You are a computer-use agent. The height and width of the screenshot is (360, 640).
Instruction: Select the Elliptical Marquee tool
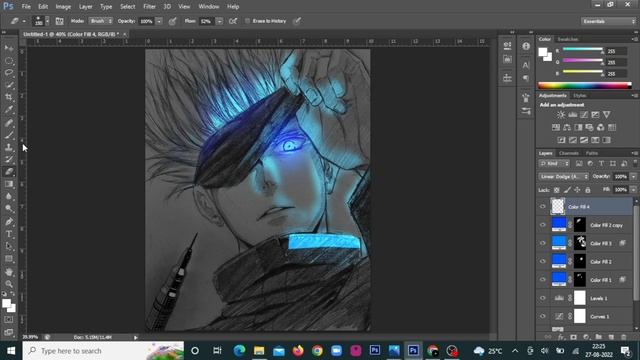coord(9,61)
